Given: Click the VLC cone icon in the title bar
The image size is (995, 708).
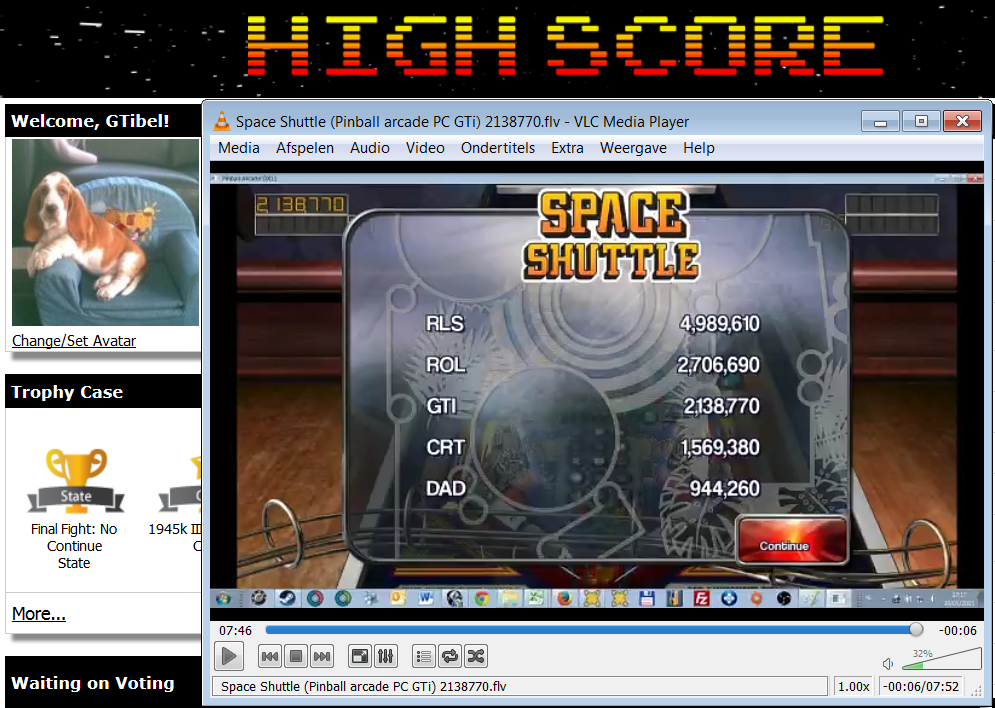Looking at the screenshot, I should (221, 121).
